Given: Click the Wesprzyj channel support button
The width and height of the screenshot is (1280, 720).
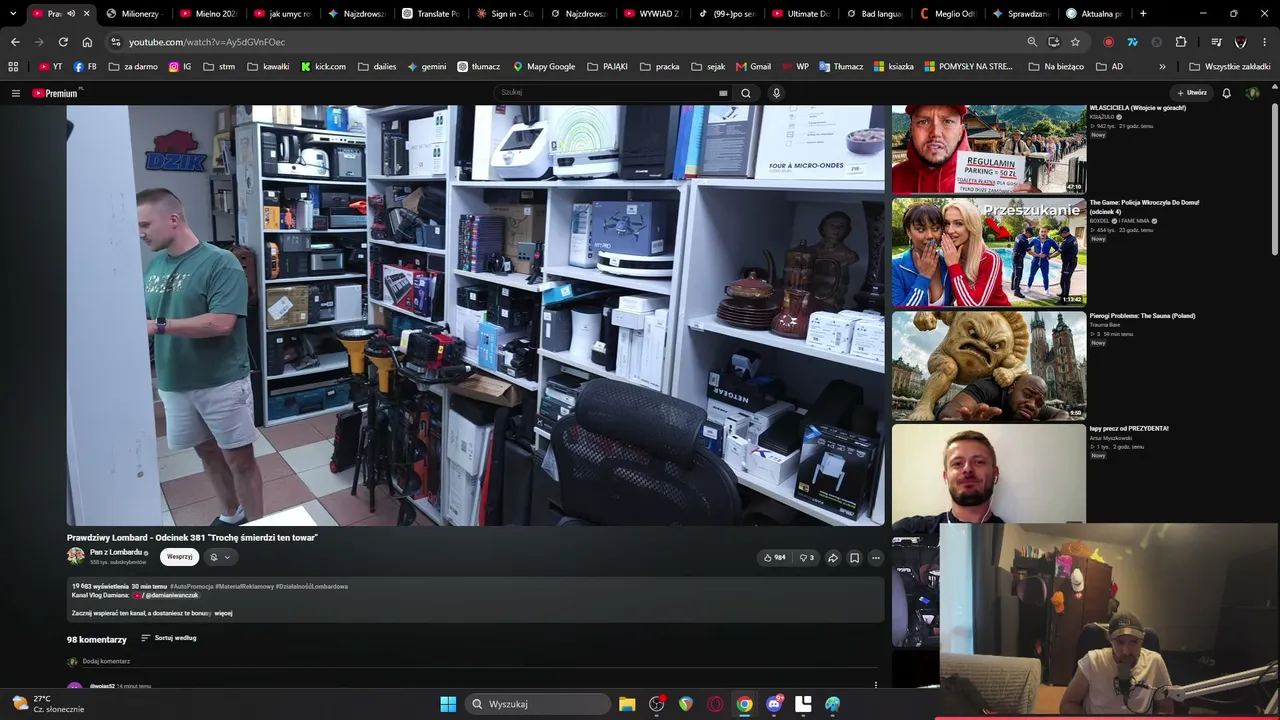Looking at the screenshot, I should pyautogui.click(x=180, y=557).
